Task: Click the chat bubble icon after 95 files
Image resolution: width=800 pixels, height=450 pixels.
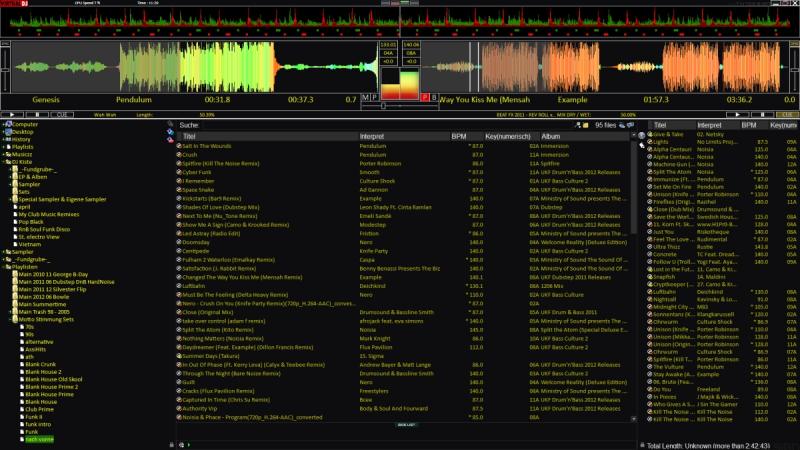Action: pos(631,125)
